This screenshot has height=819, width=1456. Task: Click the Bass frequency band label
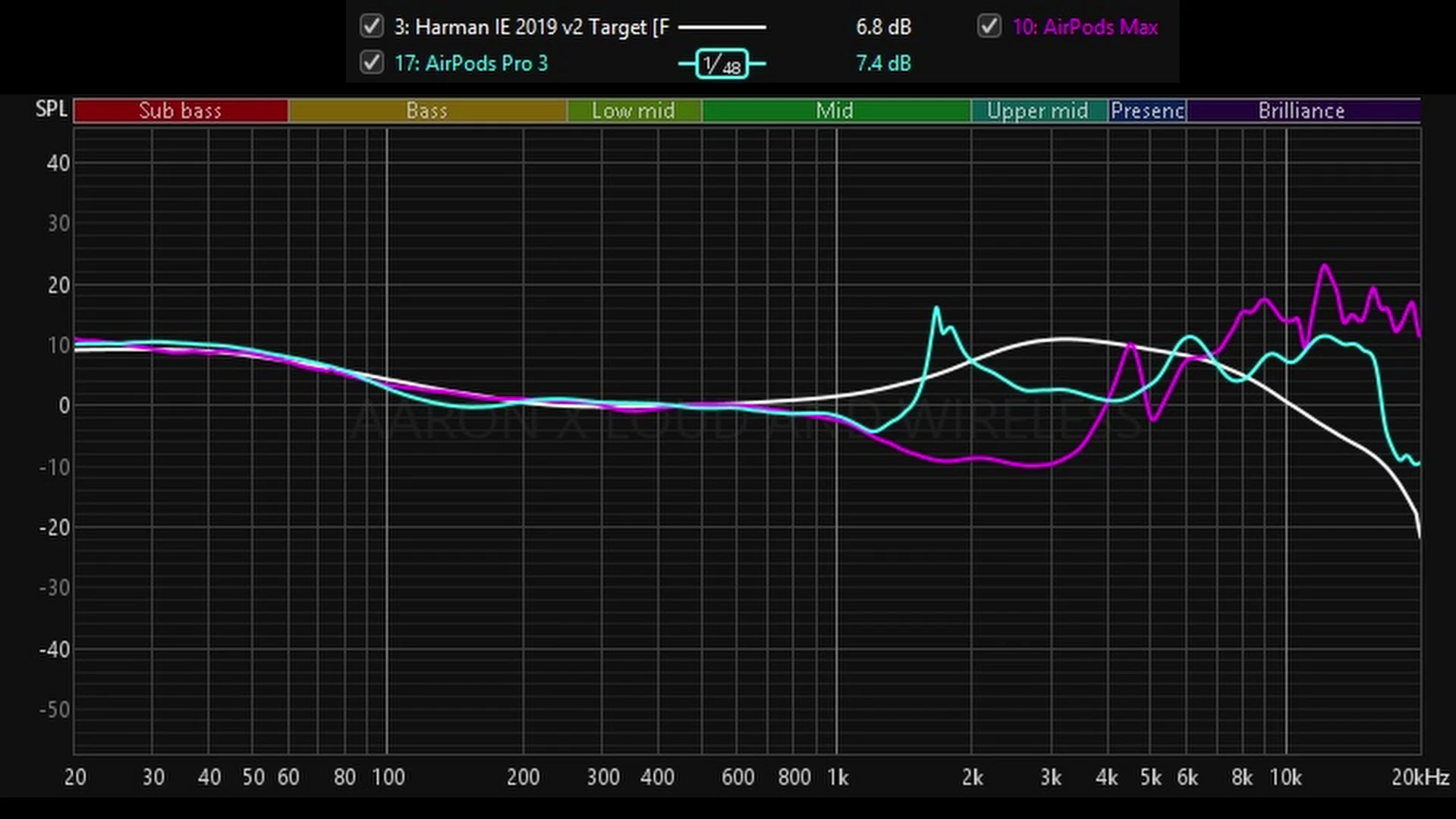pos(427,111)
